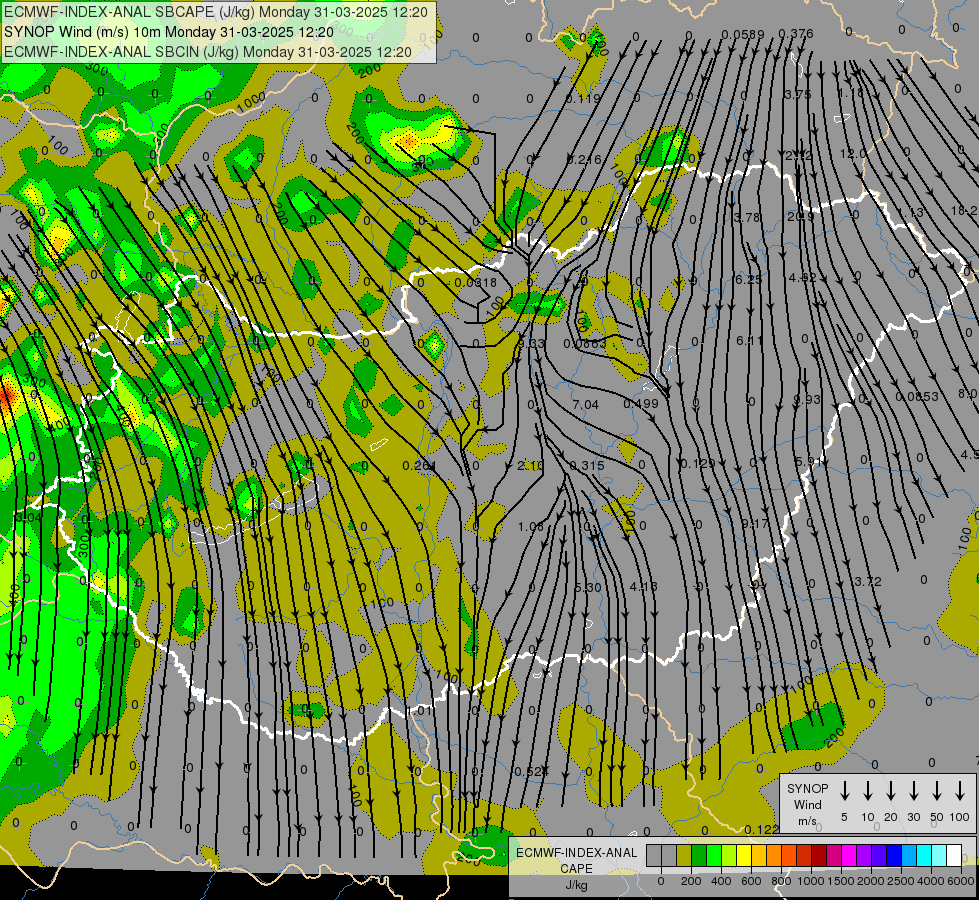Click the wind arrow above the 100 label
Screen dimensions: 979x900
point(960,791)
